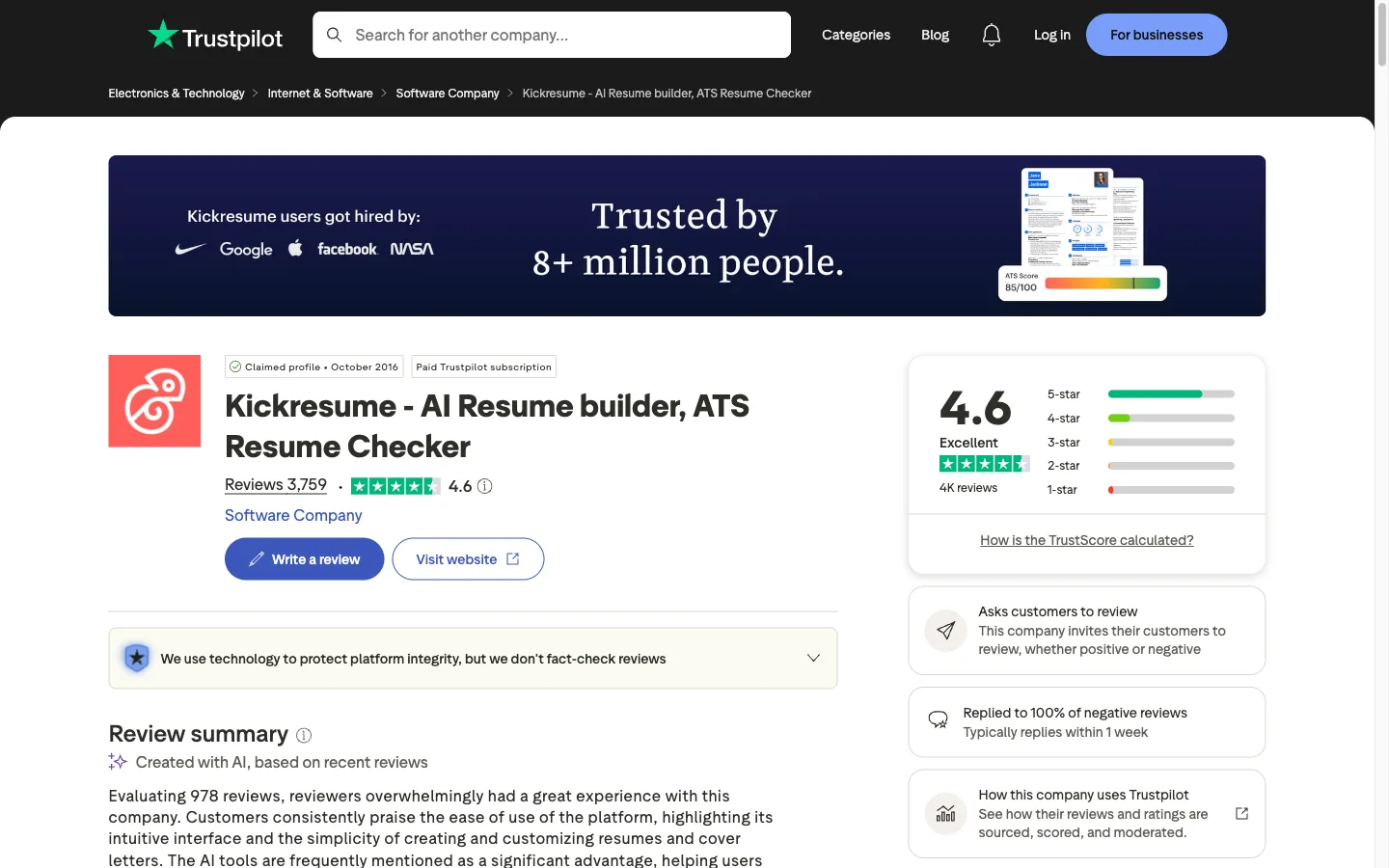The width and height of the screenshot is (1389, 868).
Task: Click the Trusted by 8+ million banner
Action: pos(687,235)
